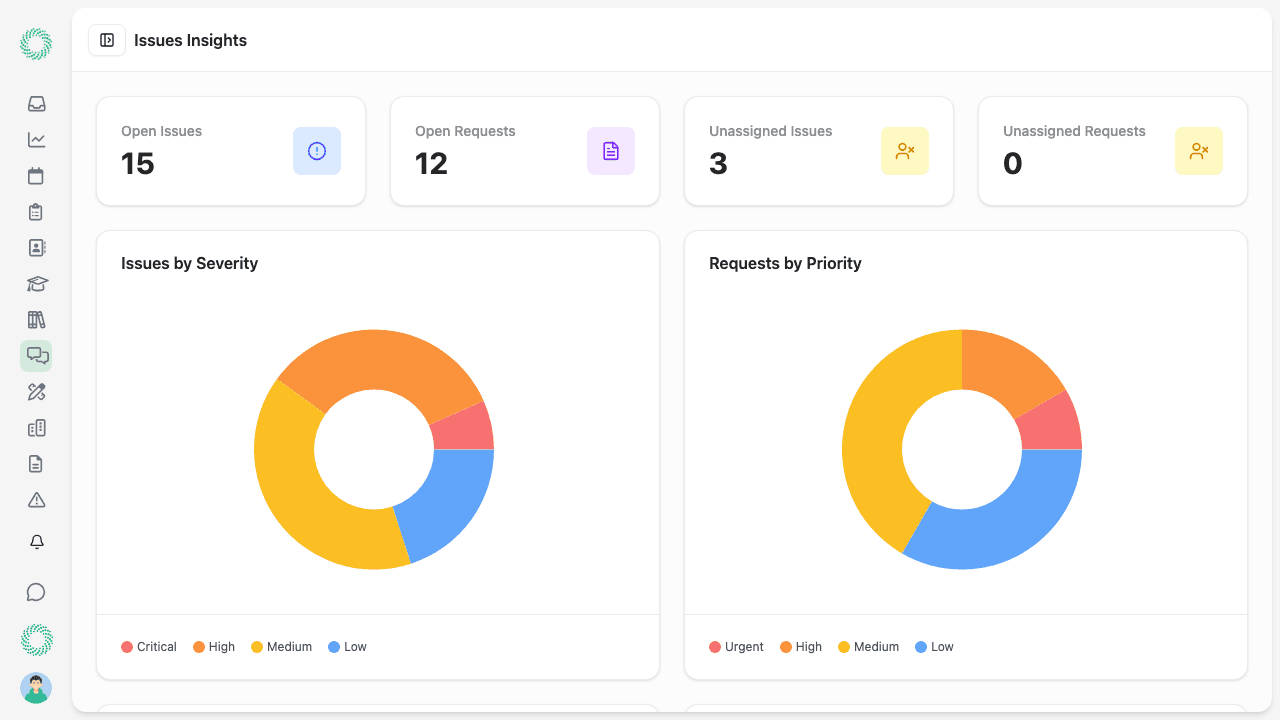Click the Open Issues stat card
The width and height of the screenshot is (1280, 720).
(x=230, y=151)
